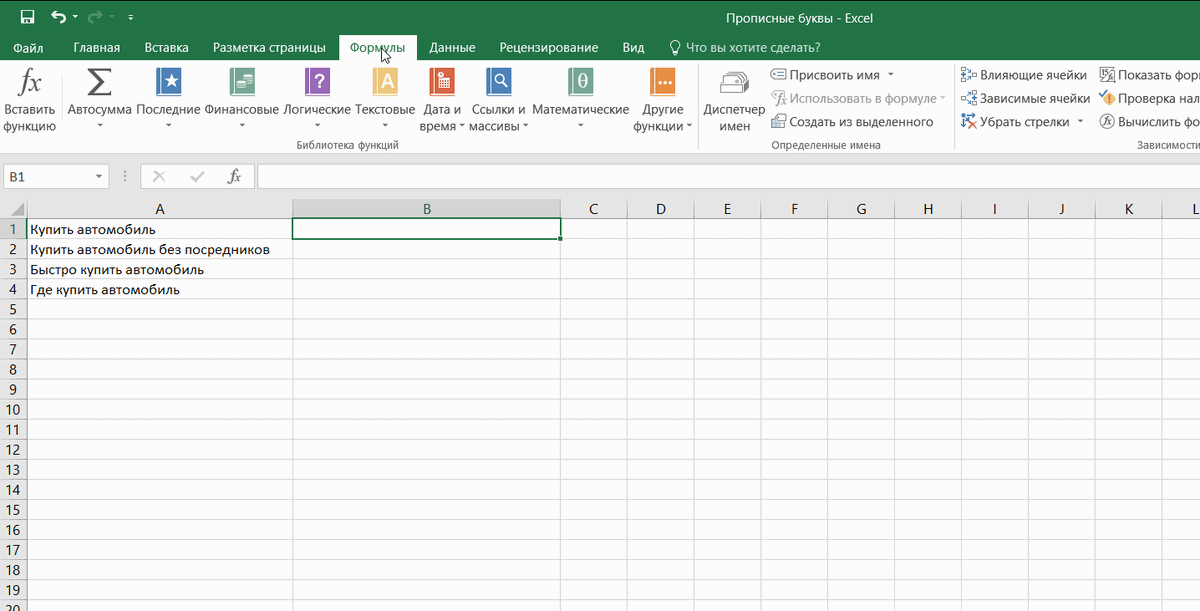Select cell 'Быстро купить автомобиль'
1200x611 pixels.
pyautogui.click(x=160, y=269)
